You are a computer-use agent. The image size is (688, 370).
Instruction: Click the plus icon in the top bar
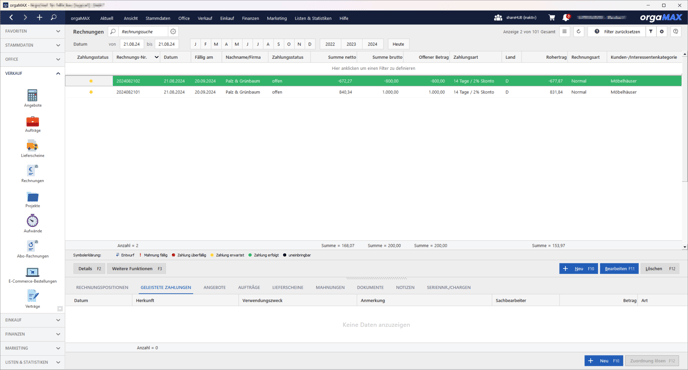pyautogui.click(x=39, y=18)
